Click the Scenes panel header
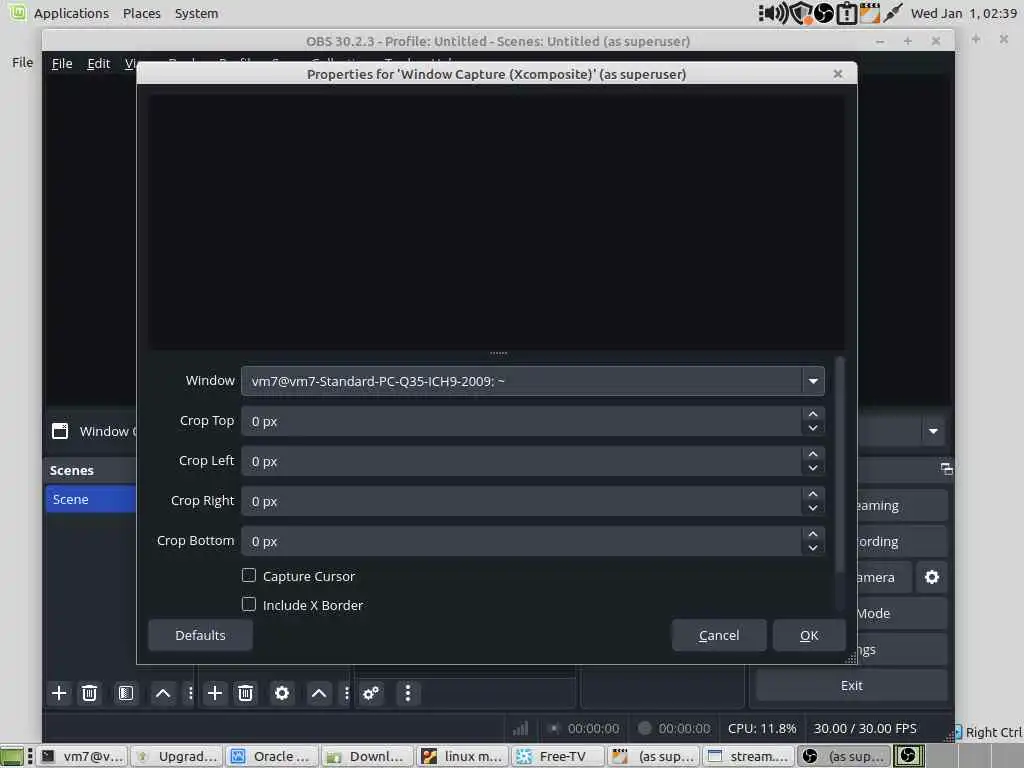Viewport: 1024px width, 768px height. [91, 470]
